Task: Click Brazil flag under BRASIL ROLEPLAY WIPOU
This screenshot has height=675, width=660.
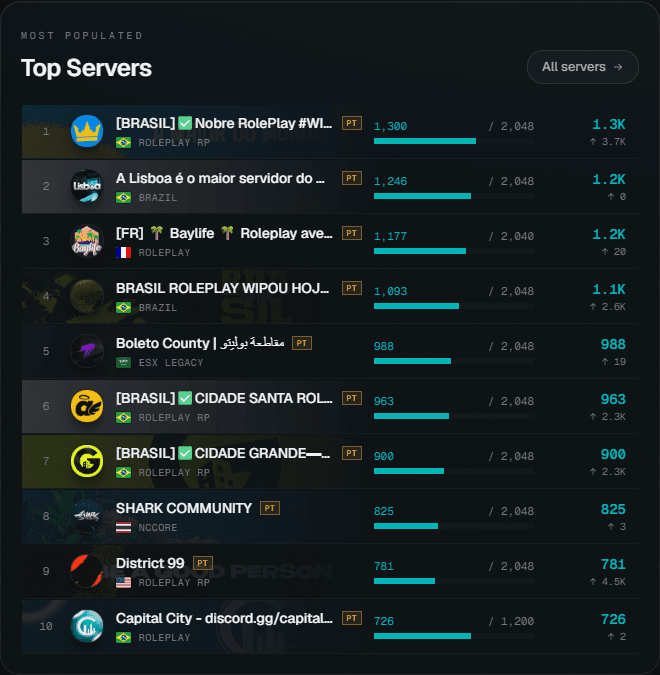Action: (x=124, y=308)
